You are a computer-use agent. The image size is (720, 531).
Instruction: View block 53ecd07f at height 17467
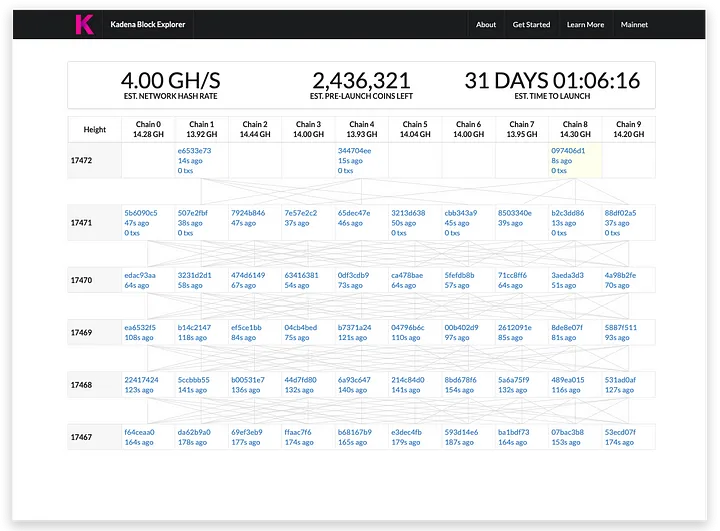621,432
